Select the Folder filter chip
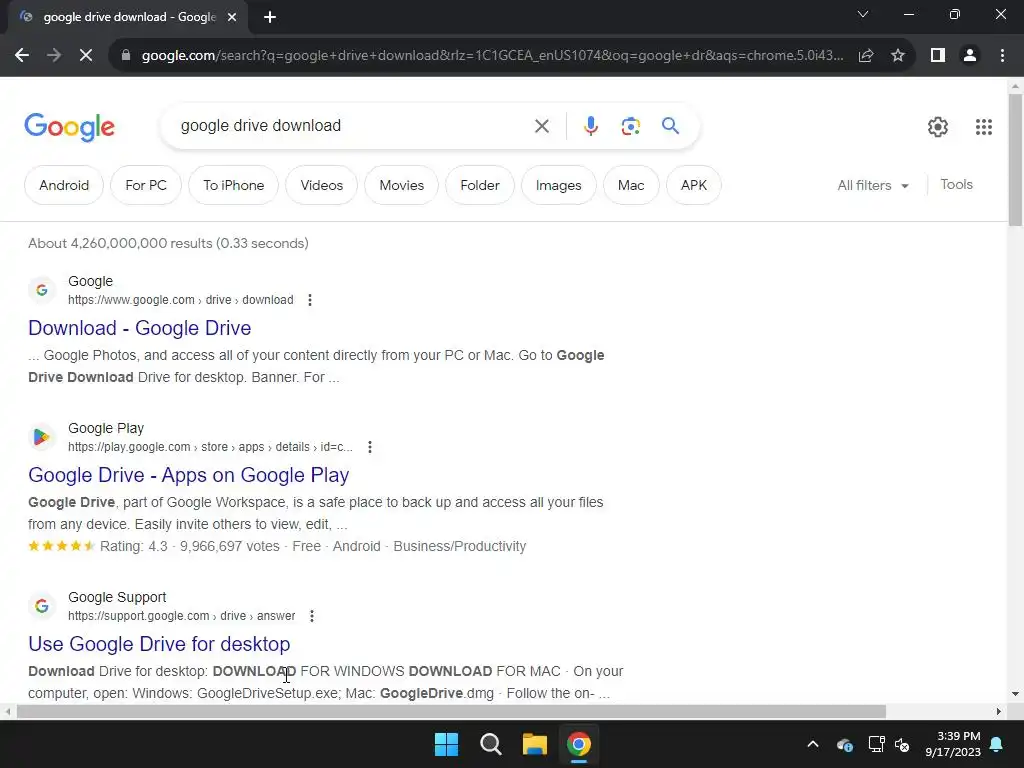1024x768 pixels. 480,185
